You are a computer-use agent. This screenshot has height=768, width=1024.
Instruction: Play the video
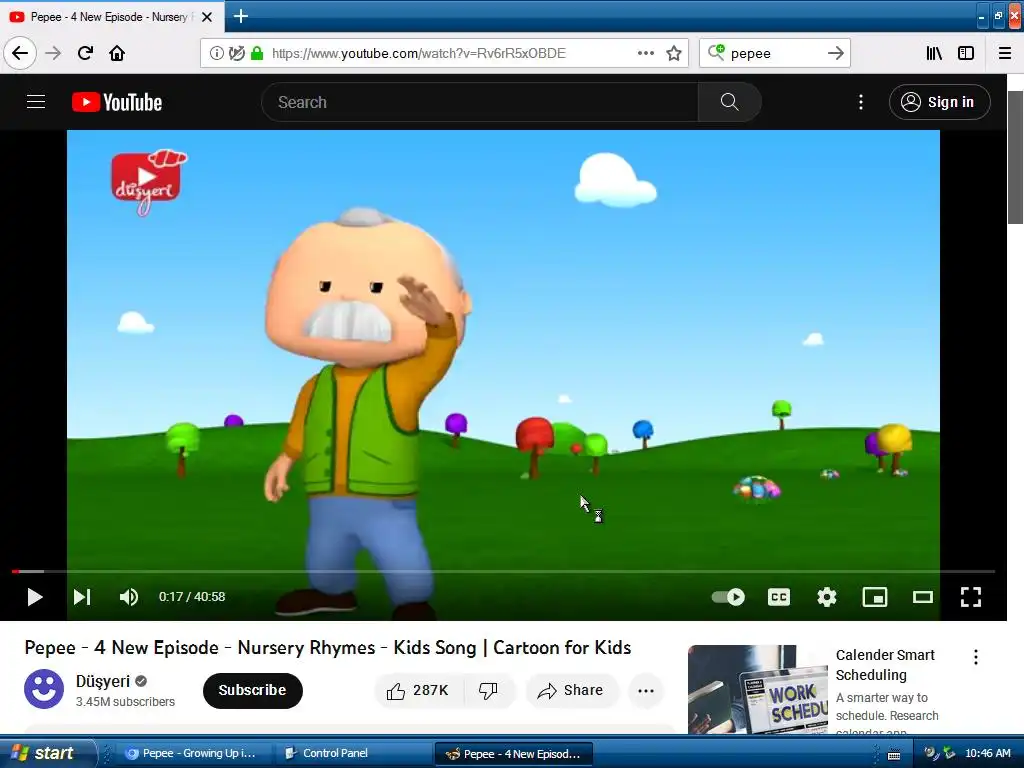35,597
